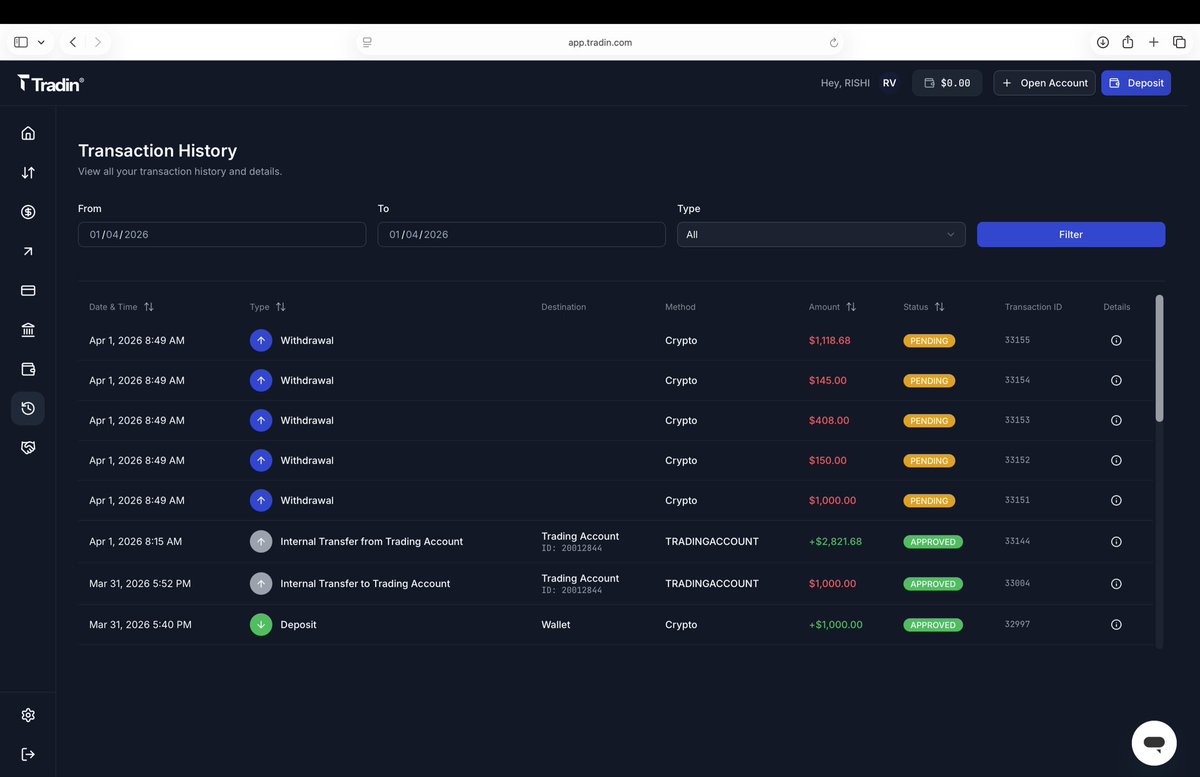View details of transaction 33153
Screen dimensions: 1200x777
[1116, 420]
